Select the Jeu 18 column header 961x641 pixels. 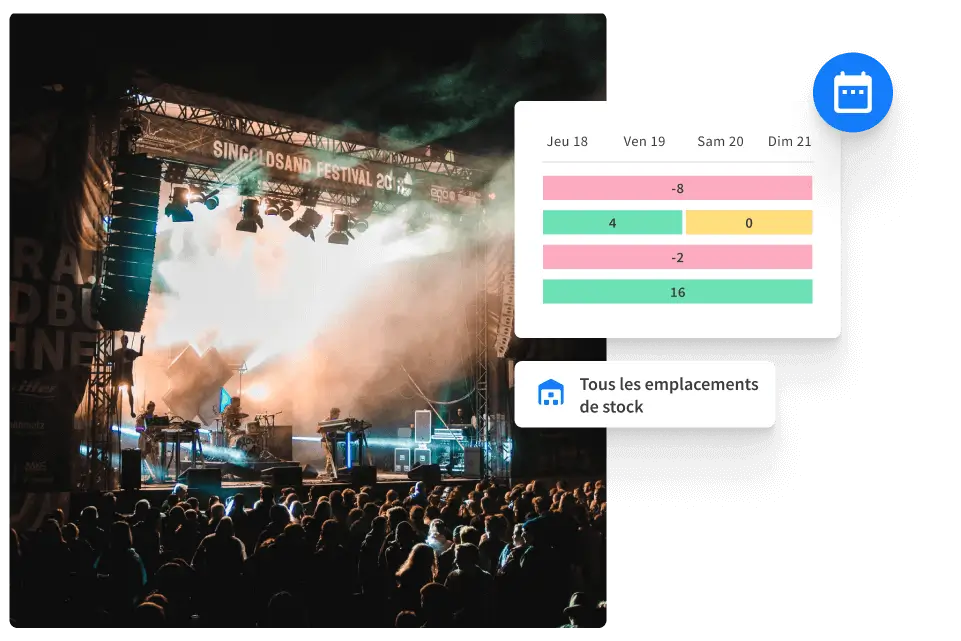(x=567, y=142)
